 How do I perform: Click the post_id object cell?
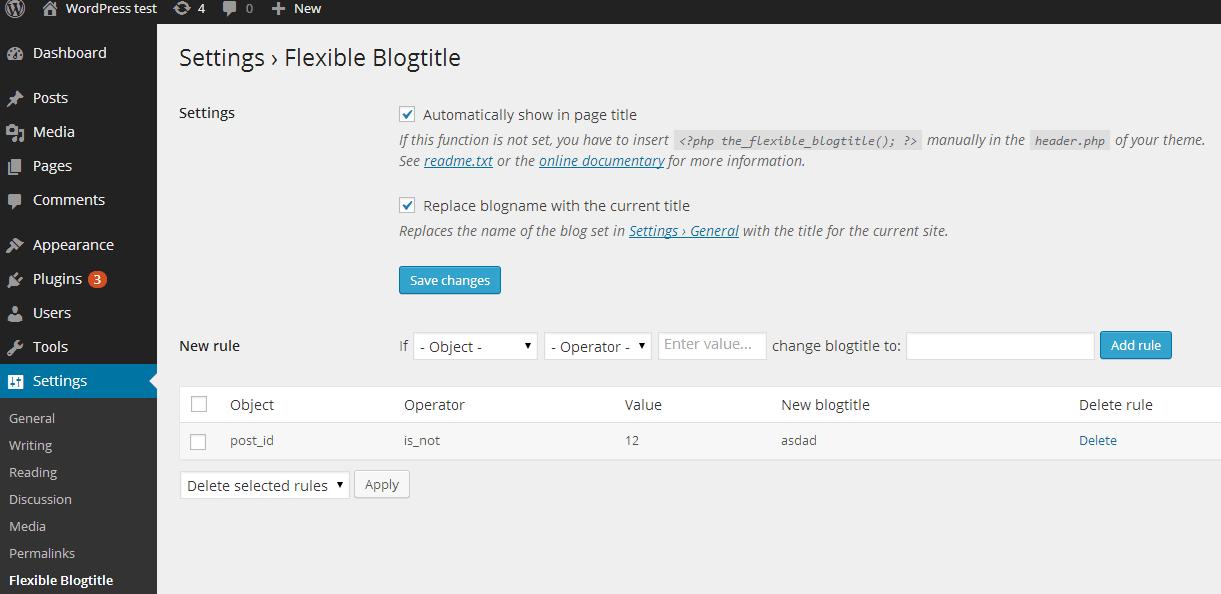(252, 440)
